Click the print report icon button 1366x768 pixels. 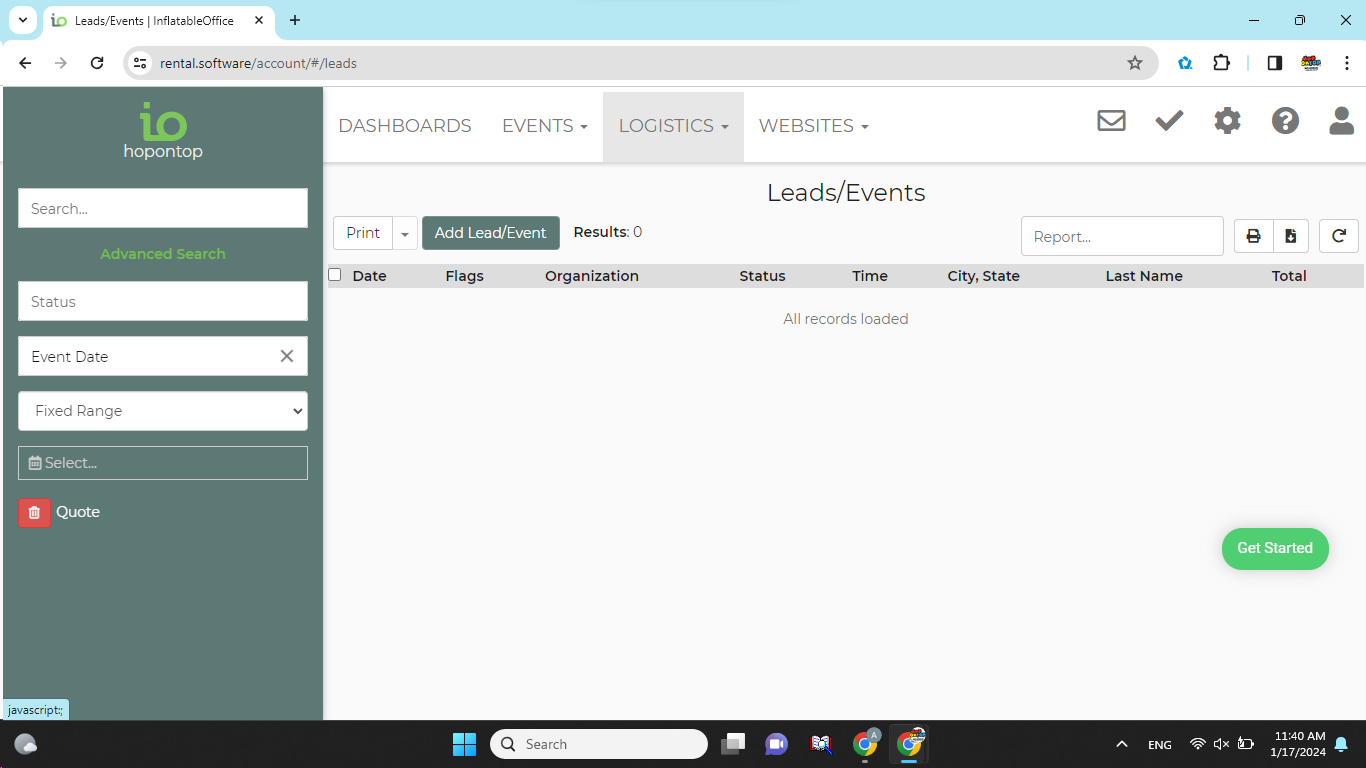(1253, 236)
